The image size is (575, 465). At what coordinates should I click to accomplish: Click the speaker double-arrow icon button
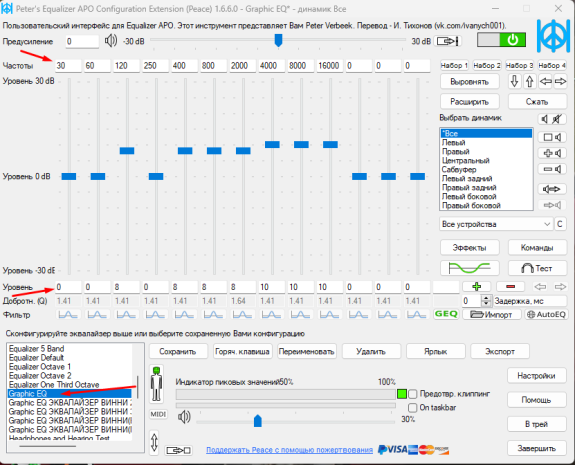(552, 189)
